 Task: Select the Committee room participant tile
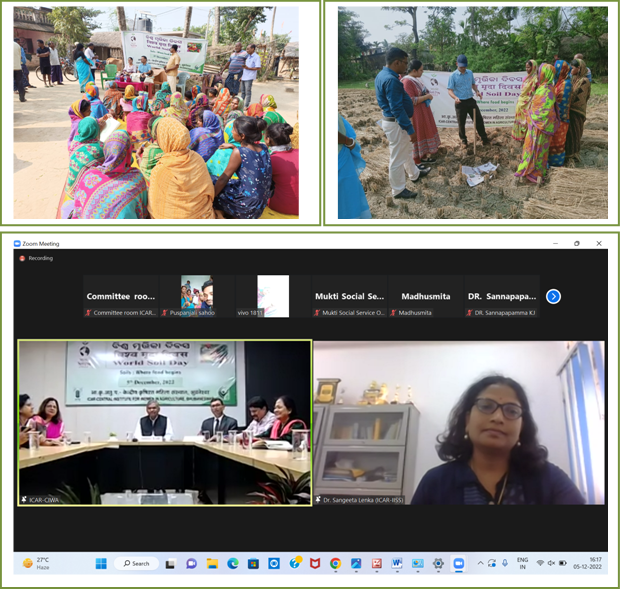click(120, 297)
